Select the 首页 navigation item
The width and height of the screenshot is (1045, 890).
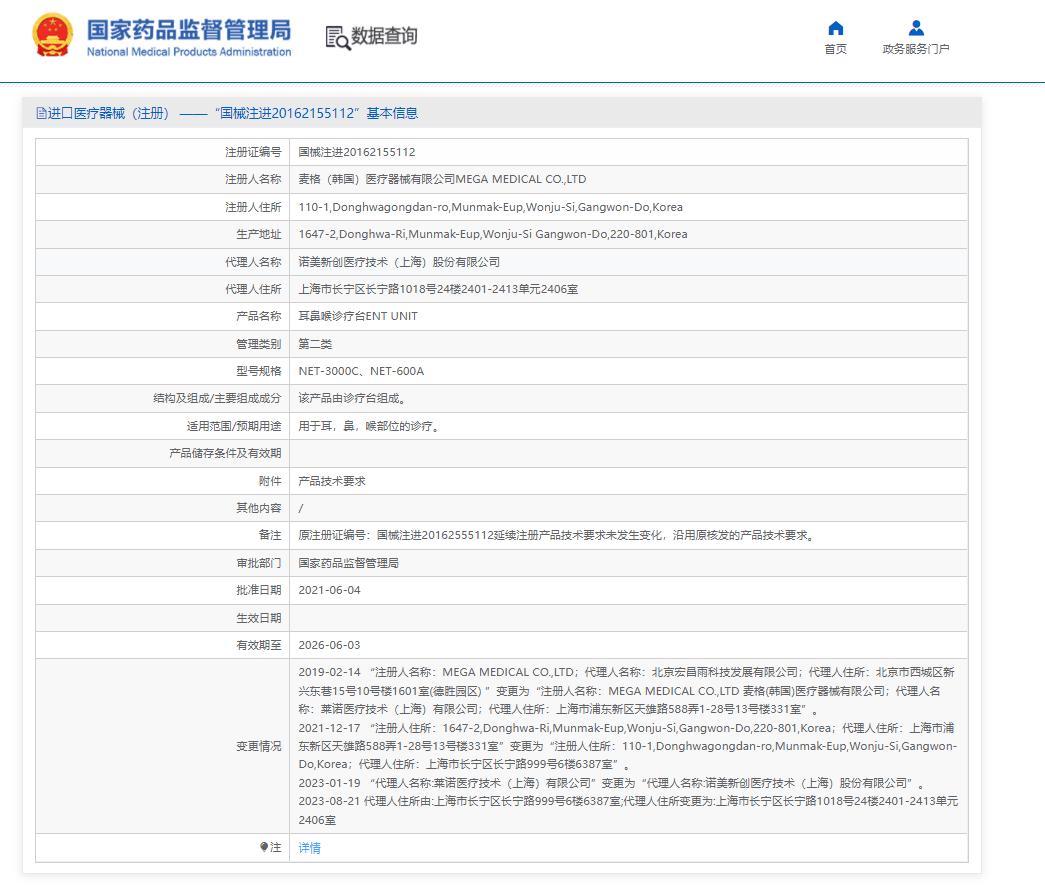coord(835,49)
